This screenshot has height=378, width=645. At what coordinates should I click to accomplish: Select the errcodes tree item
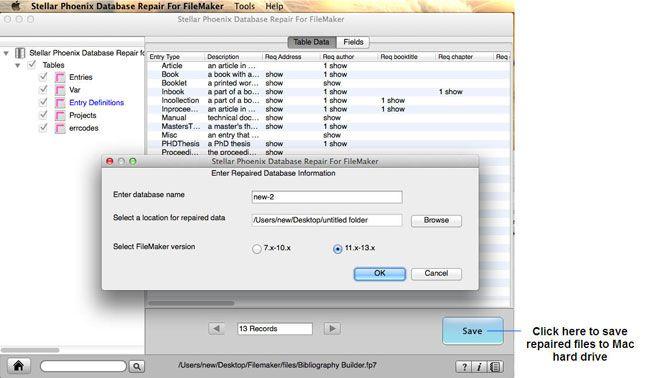84,128
